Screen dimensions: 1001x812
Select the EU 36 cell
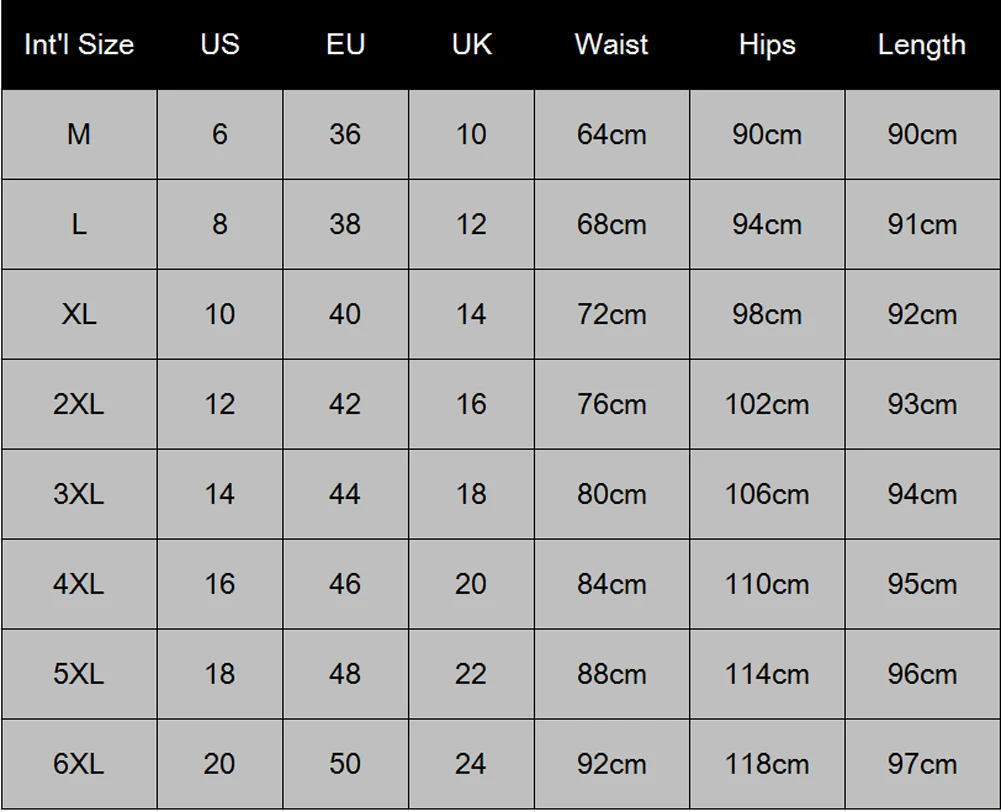point(345,134)
